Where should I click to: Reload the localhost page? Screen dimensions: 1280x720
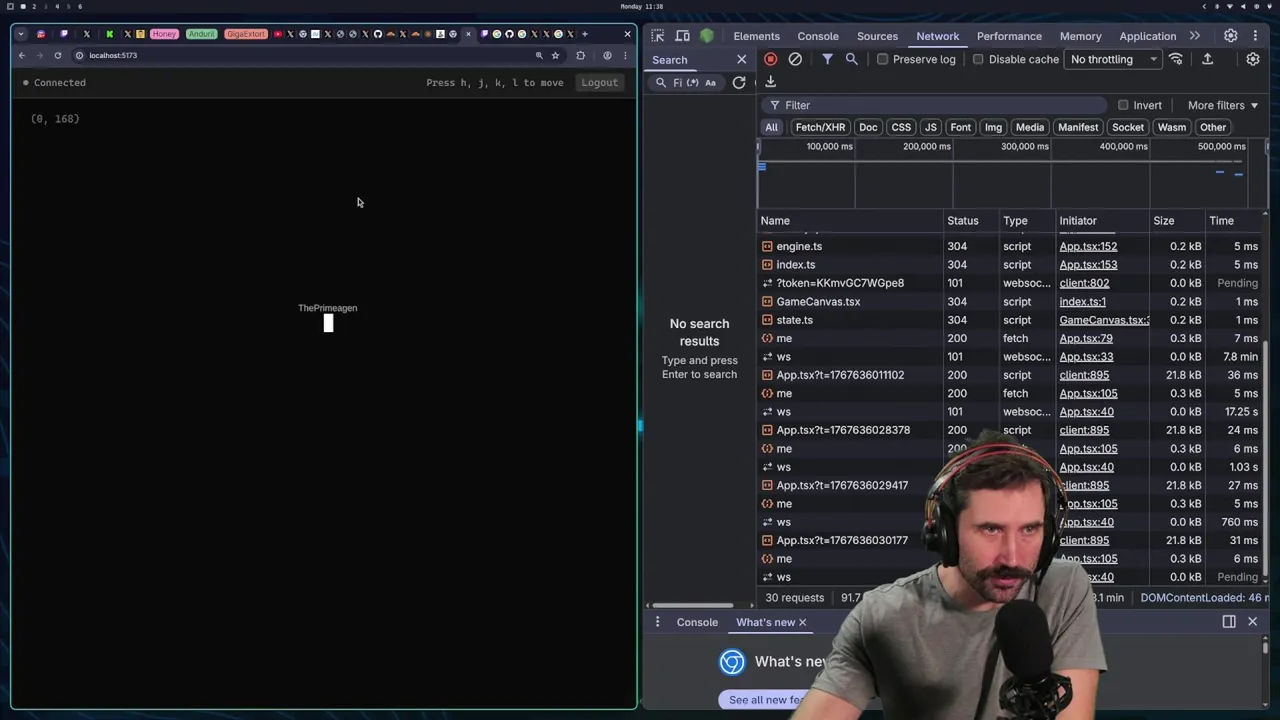(58, 55)
